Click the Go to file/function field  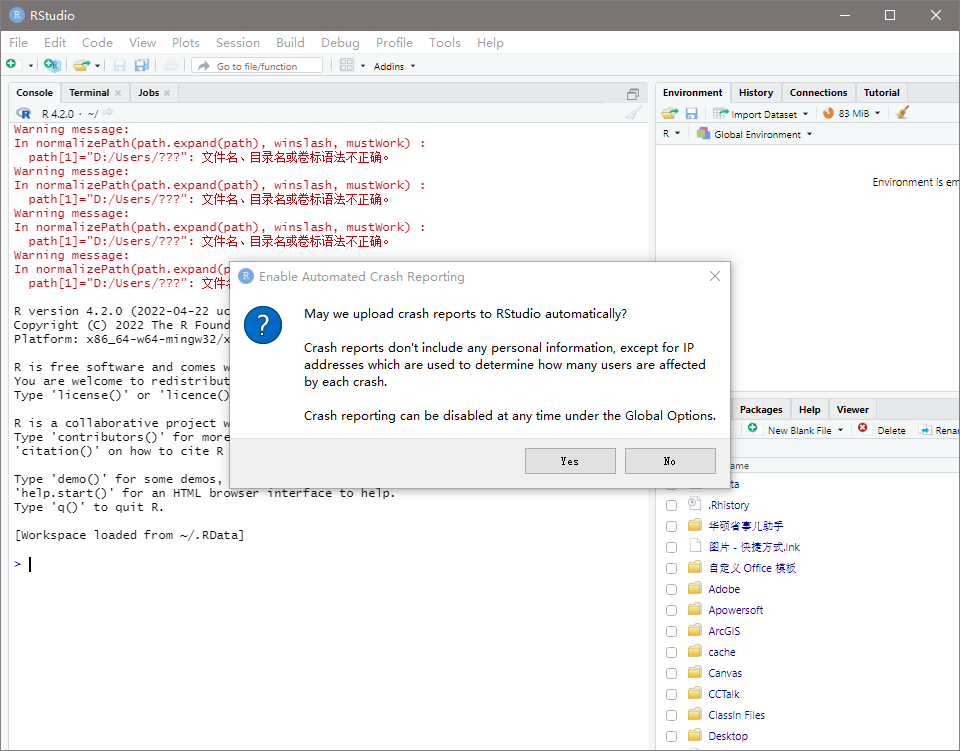257,65
